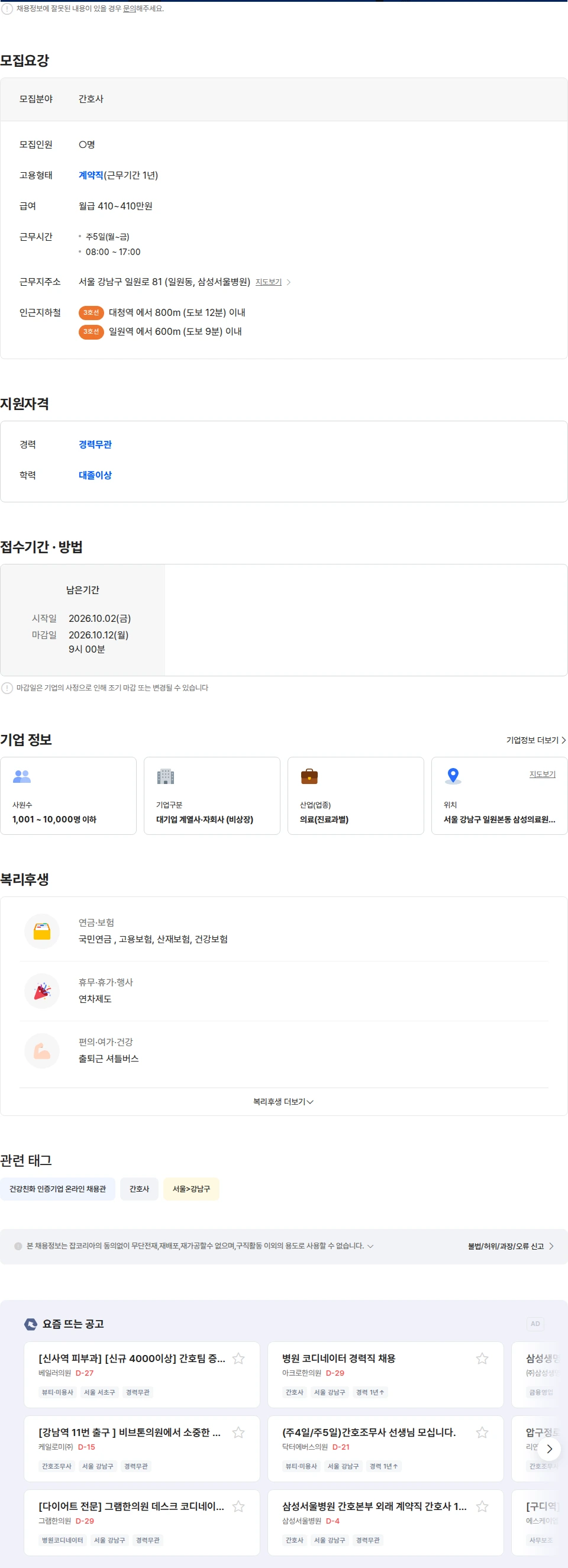The height and width of the screenshot is (1568, 568).
Task: Open the 그램한의원 데스크 코디네이터 posting
Action: (131, 1506)
